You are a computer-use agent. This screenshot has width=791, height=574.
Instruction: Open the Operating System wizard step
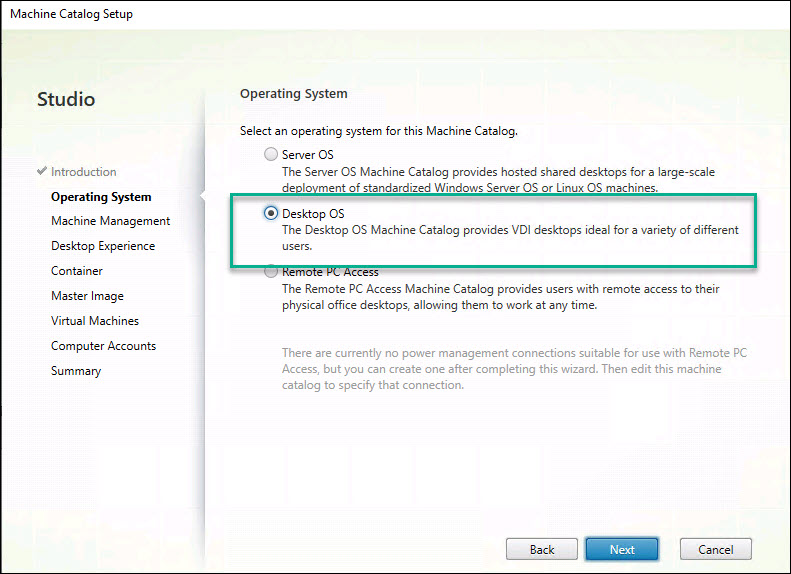point(101,197)
